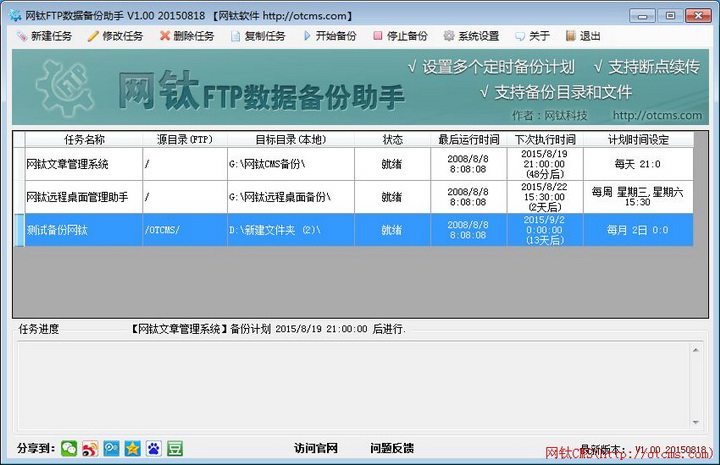
Task: Click the 每周 星期三,星期六 15:30 schedule cell
Action: 638,197
